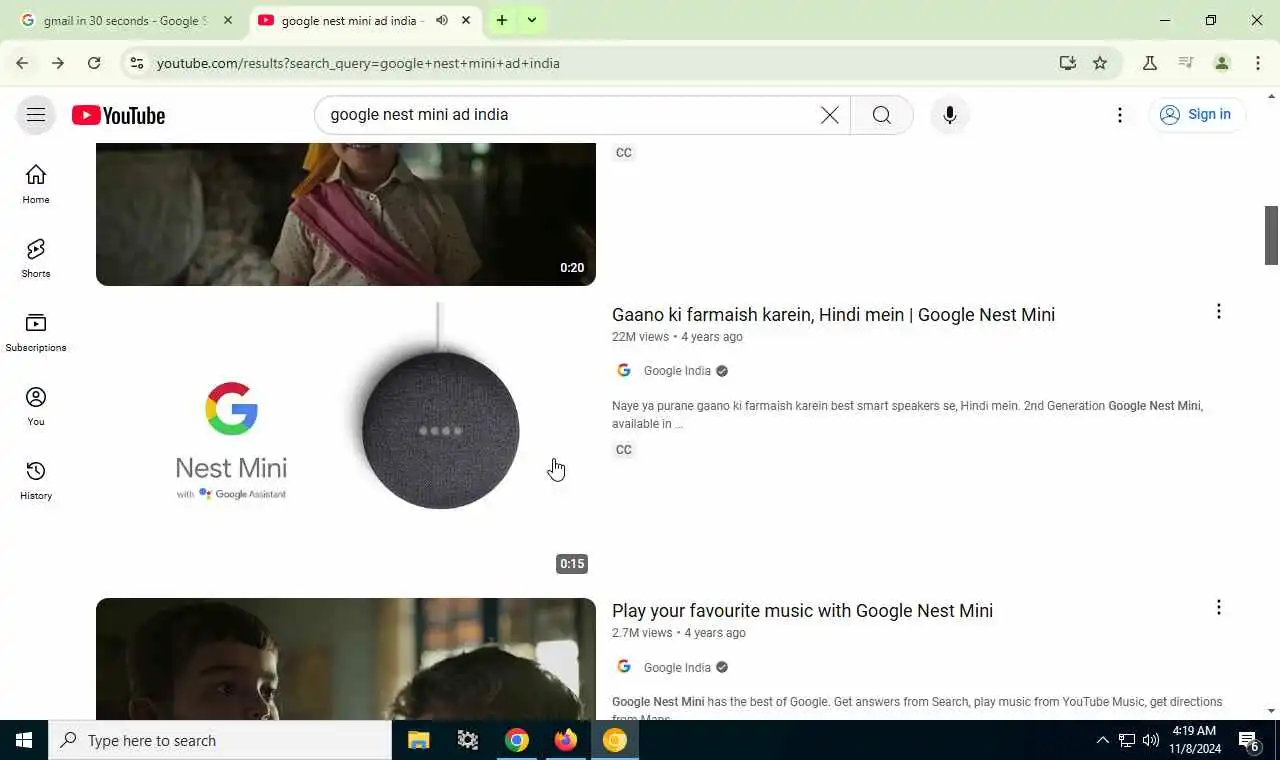Image resolution: width=1280 pixels, height=760 pixels.
Task: Click the page vertical scrollbar thumb
Action: tap(1272, 235)
